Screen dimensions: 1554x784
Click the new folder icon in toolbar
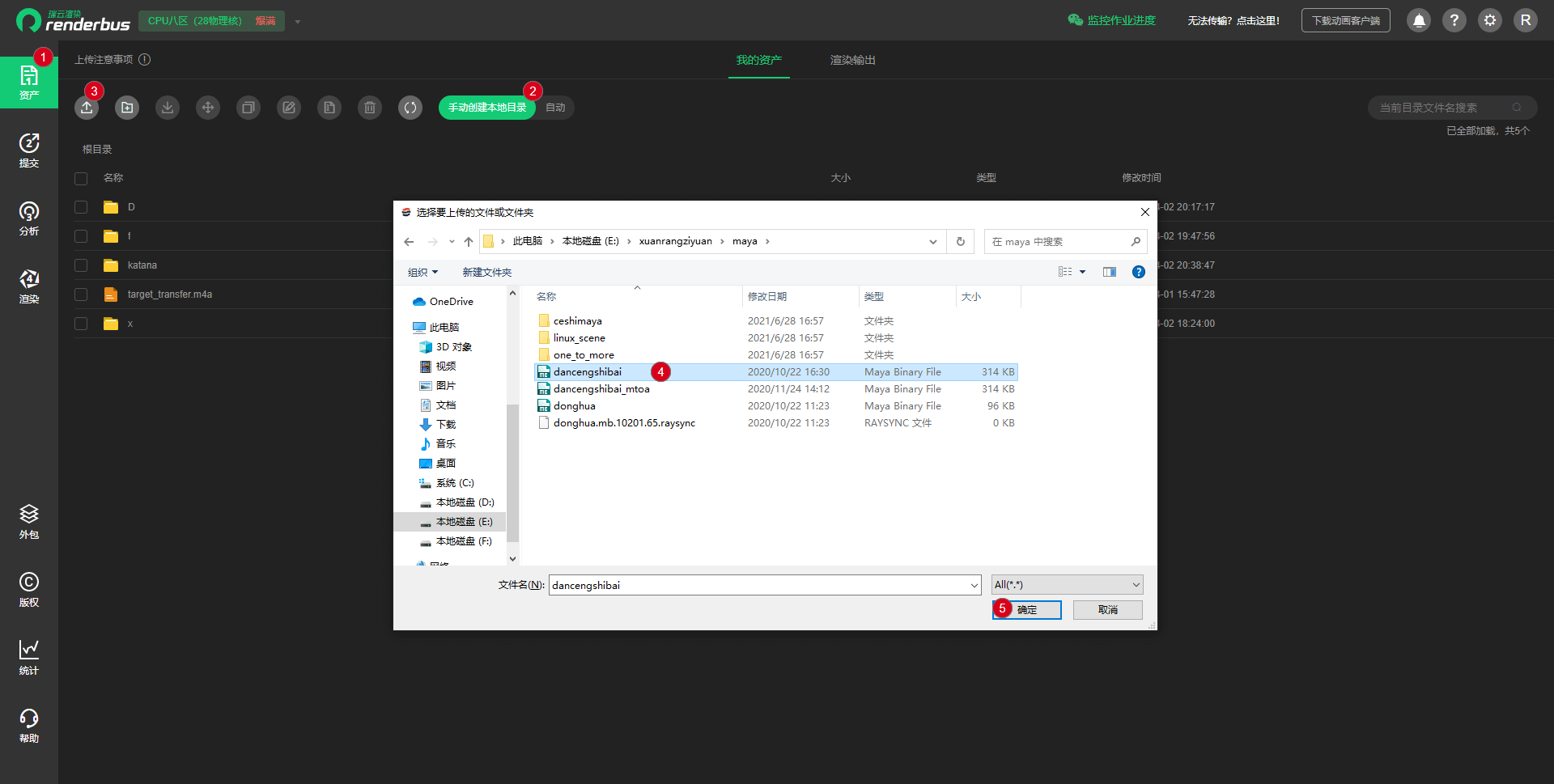pyautogui.click(x=127, y=108)
